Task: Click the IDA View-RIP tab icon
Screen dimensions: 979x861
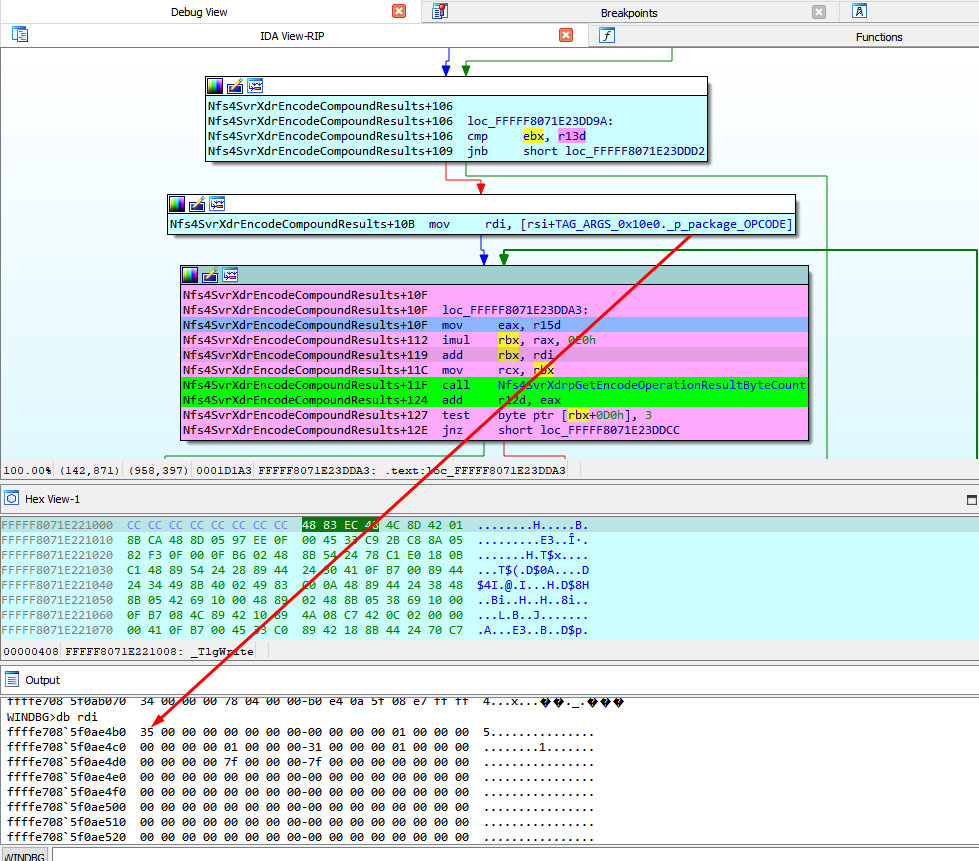Action: click(20, 34)
